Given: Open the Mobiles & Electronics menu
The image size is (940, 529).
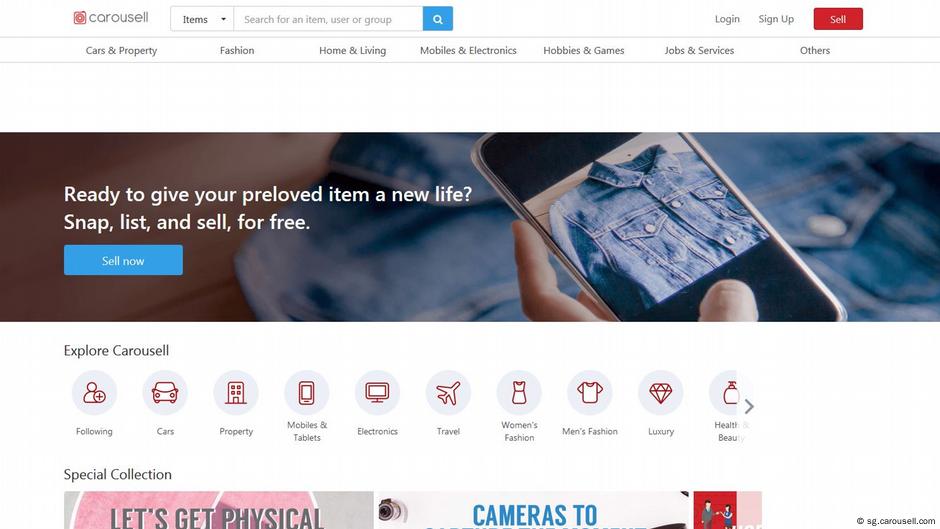Looking at the screenshot, I should pos(468,50).
